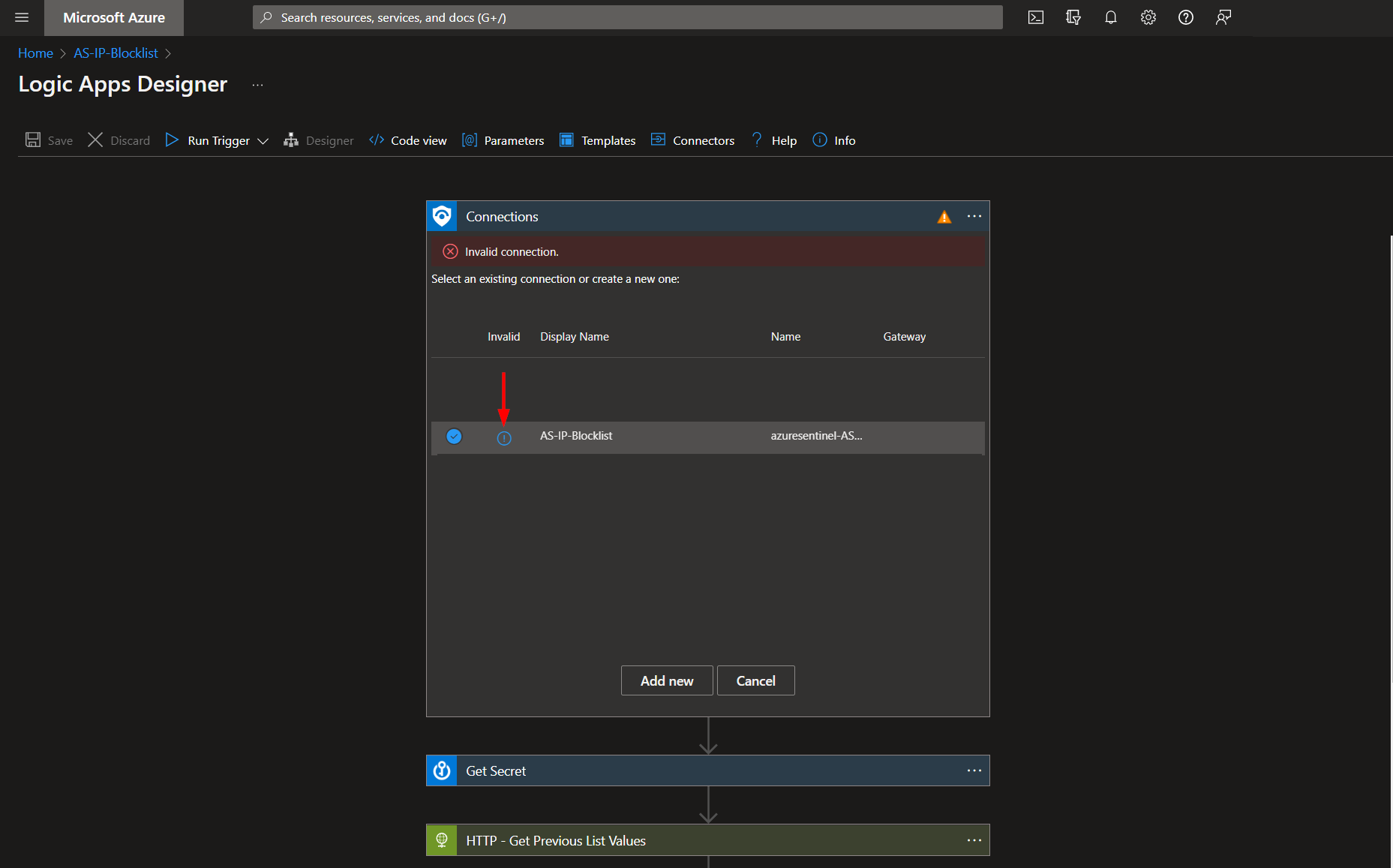Go to Home breadcrumb link
1393x868 pixels.
click(35, 53)
